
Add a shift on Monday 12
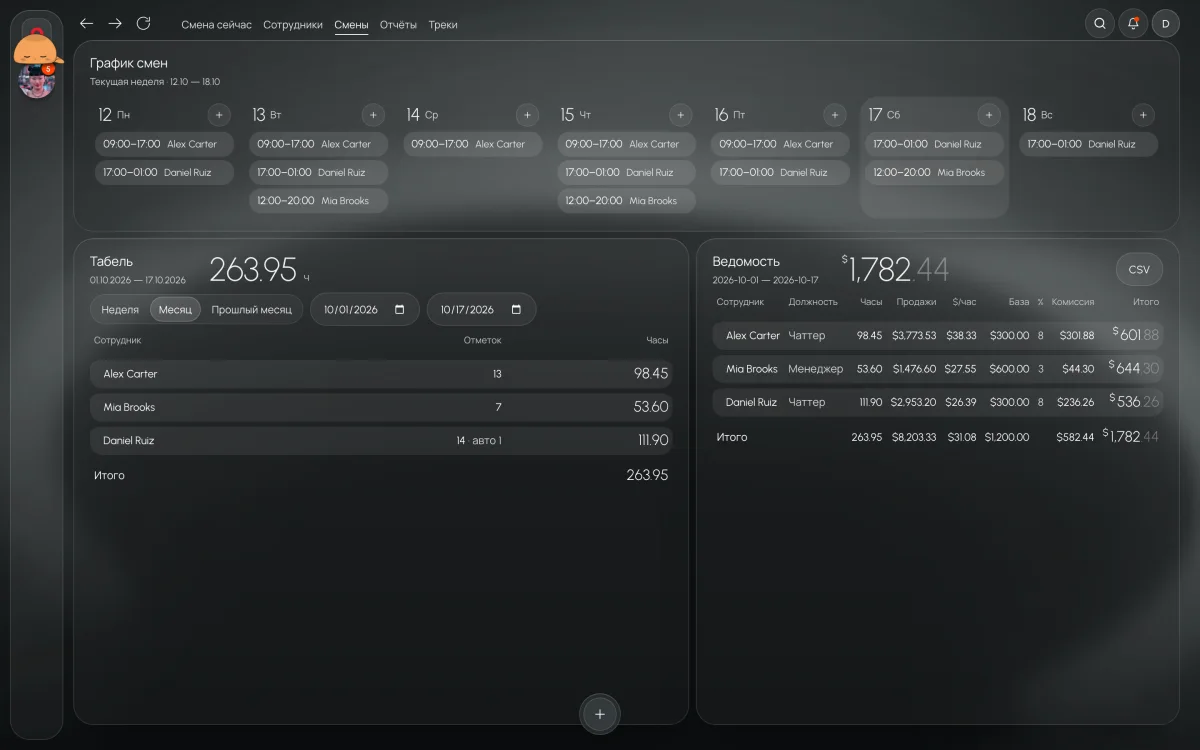[x=219, y=115]
